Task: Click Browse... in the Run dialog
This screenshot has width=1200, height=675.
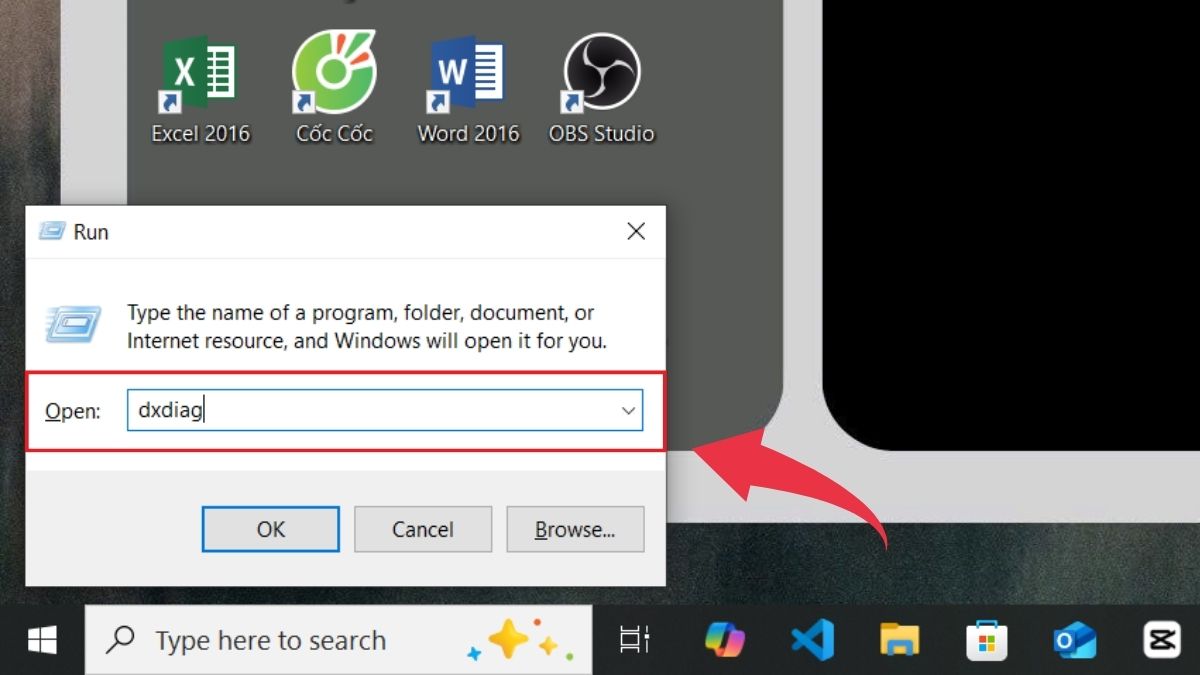Action: point(575,529)
